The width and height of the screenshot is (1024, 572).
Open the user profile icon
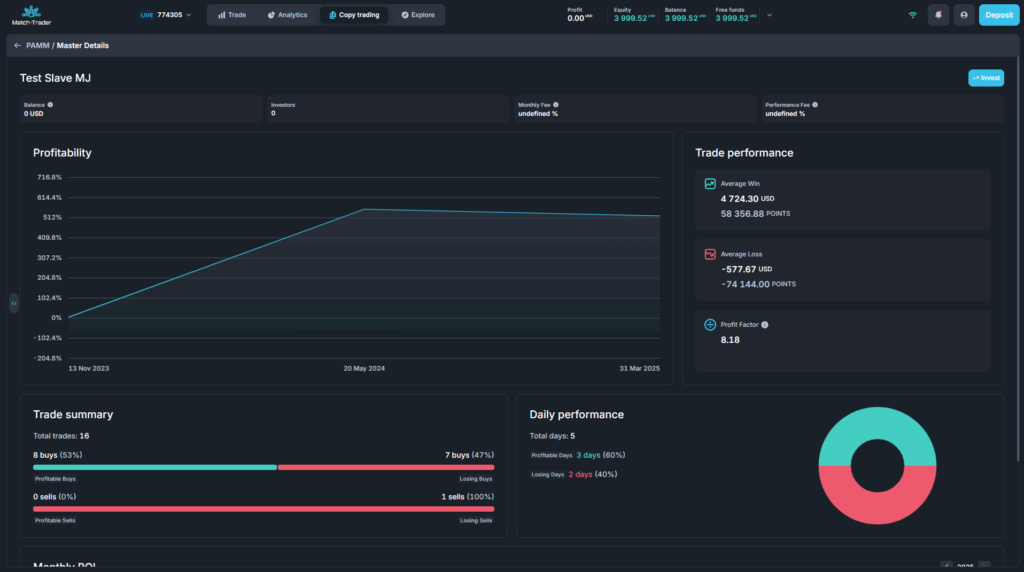click(x=964, y=15)
